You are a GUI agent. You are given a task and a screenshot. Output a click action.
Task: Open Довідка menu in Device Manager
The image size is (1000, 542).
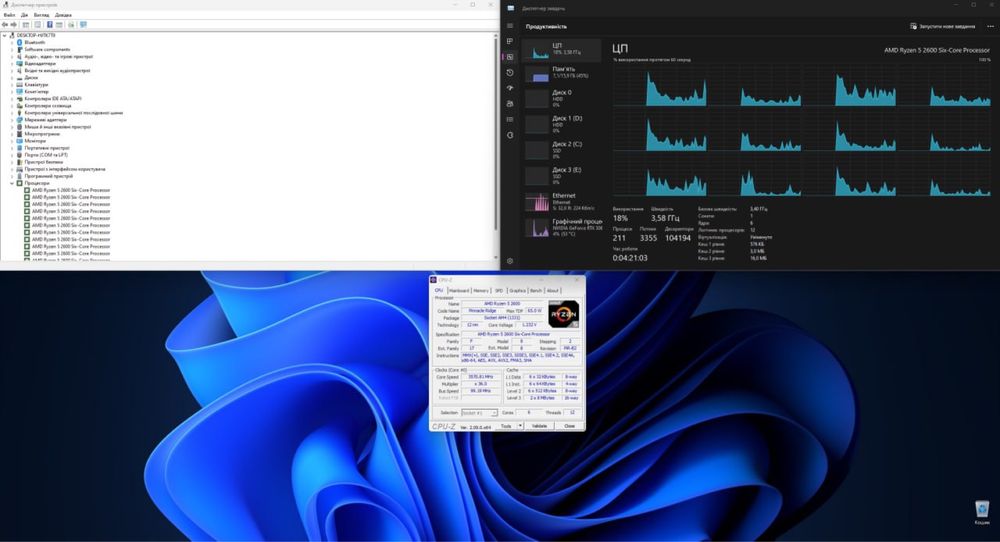click(63, 15)
